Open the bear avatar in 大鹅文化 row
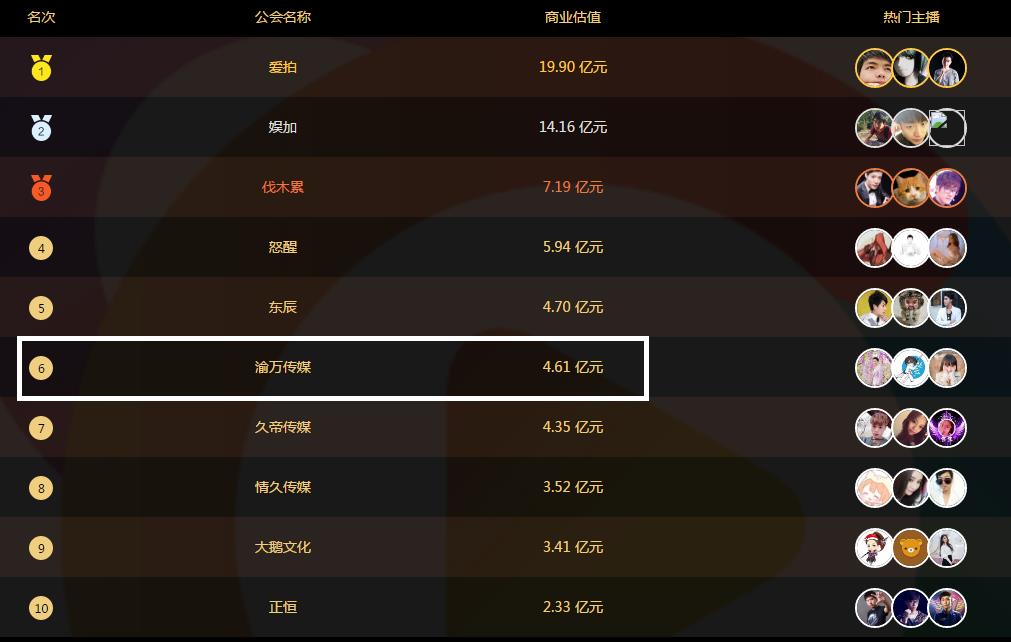This screenshot has width=1011, height=642. [911, 548]
